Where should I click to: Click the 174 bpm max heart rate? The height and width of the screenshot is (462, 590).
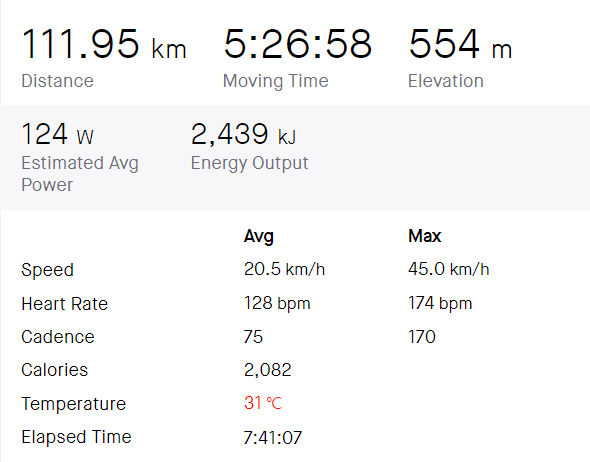(440, 303)
